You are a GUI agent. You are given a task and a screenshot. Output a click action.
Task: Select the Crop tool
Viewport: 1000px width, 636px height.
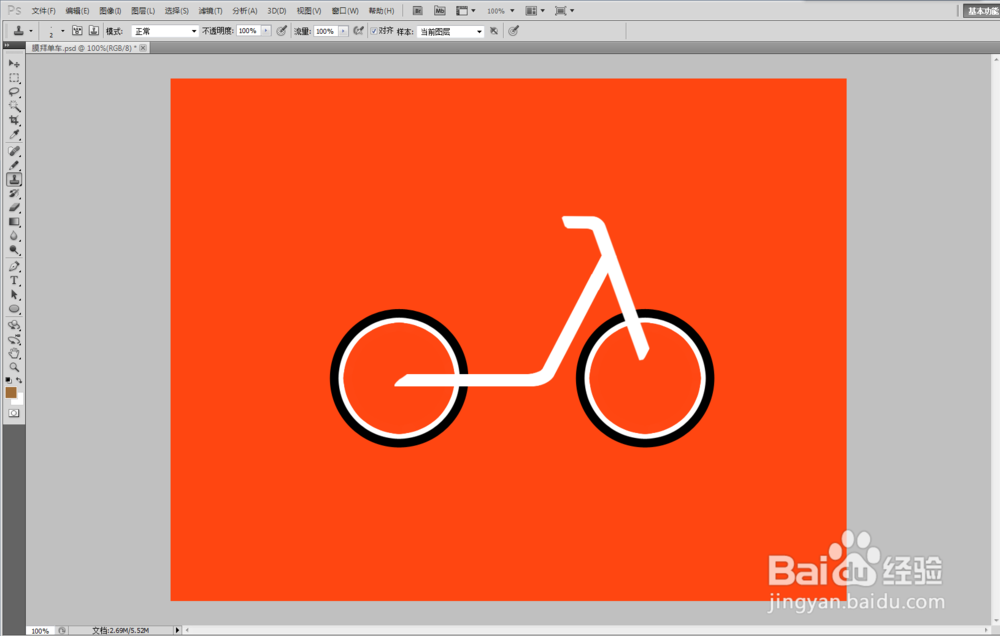point(14,120)
